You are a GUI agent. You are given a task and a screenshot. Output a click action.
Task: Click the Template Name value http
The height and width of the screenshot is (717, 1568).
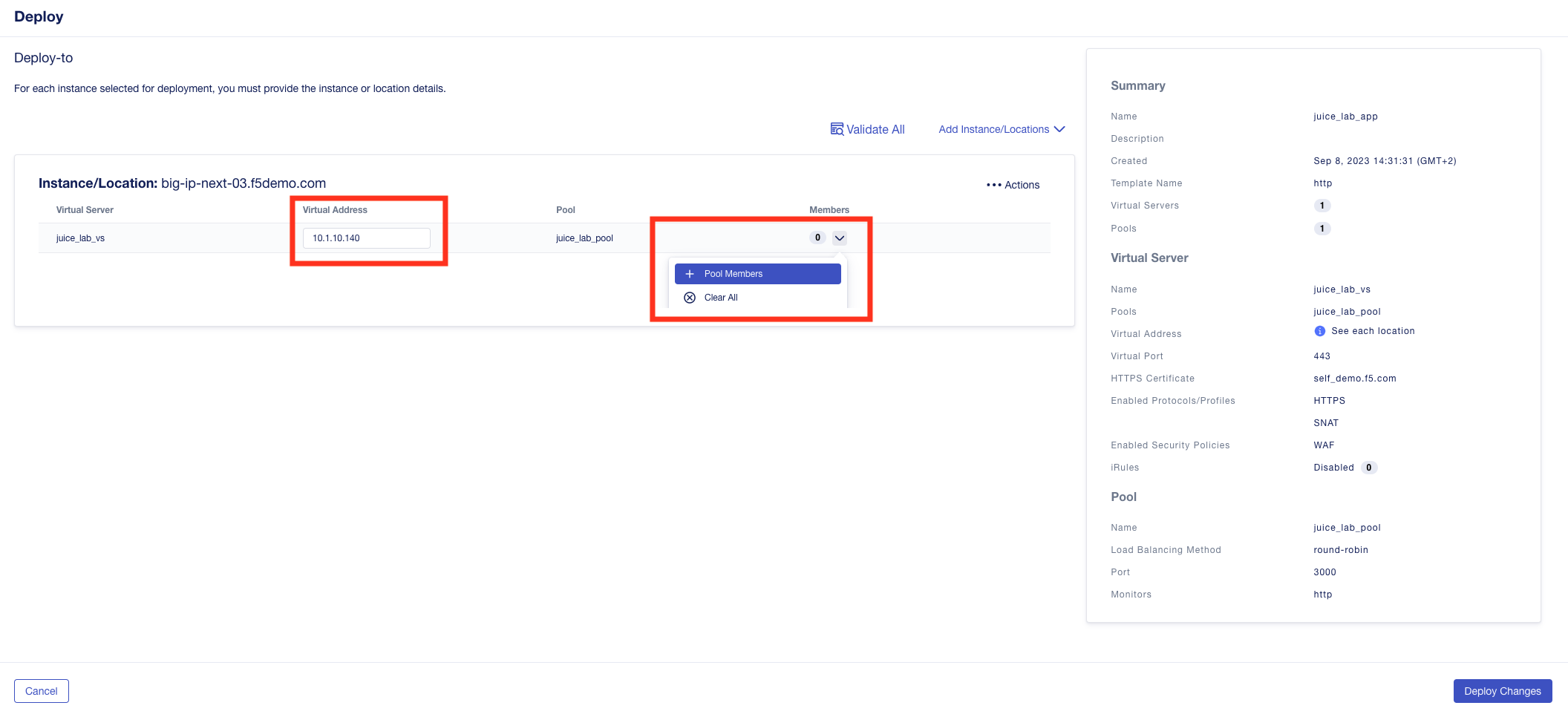point(1323,183)
